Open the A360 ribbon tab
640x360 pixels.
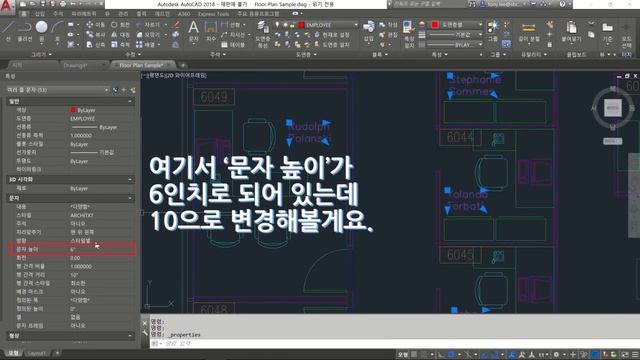(184, 14)
